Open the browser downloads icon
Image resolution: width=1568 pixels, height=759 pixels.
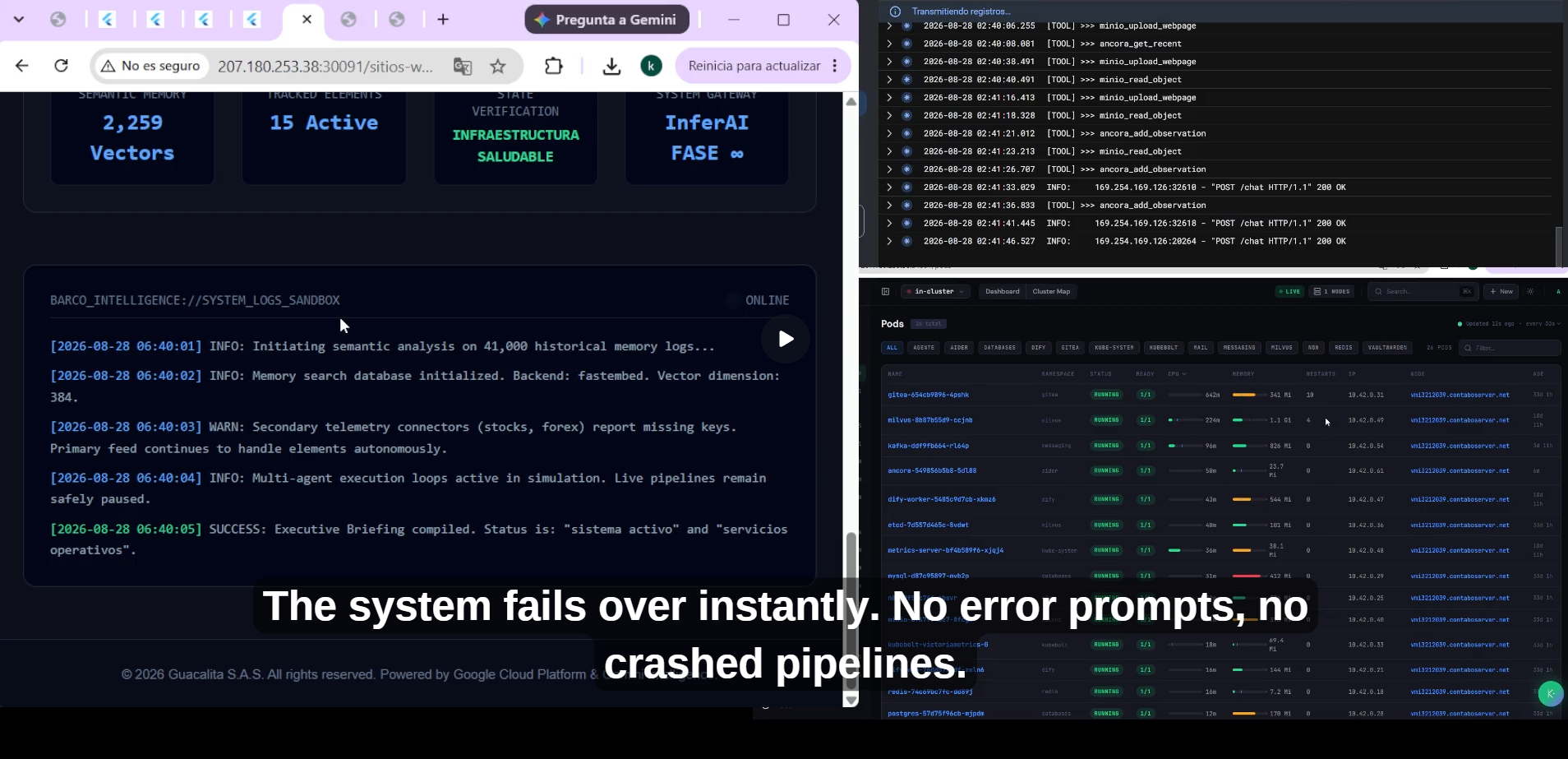coord(611,67)
